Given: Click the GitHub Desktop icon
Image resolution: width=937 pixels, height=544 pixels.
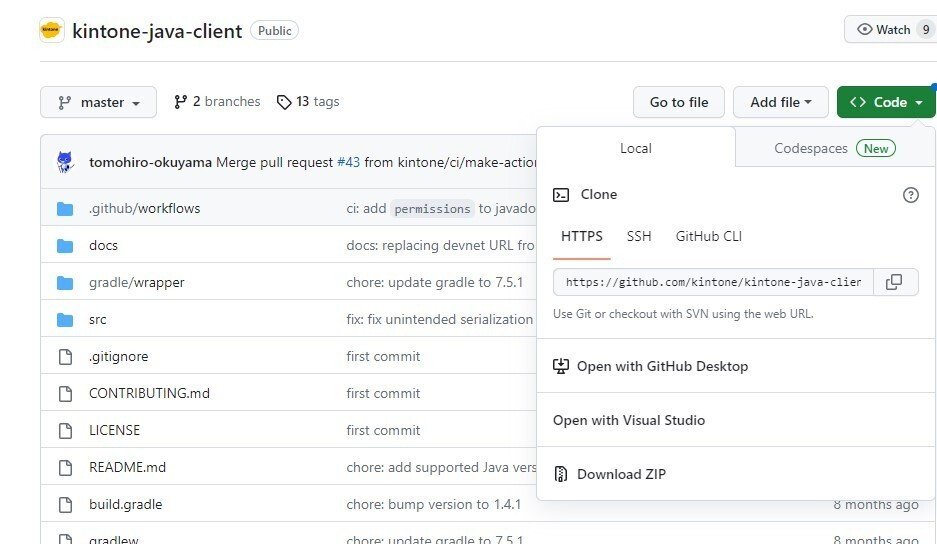Looking at the screenshot, I should point(561,366).
